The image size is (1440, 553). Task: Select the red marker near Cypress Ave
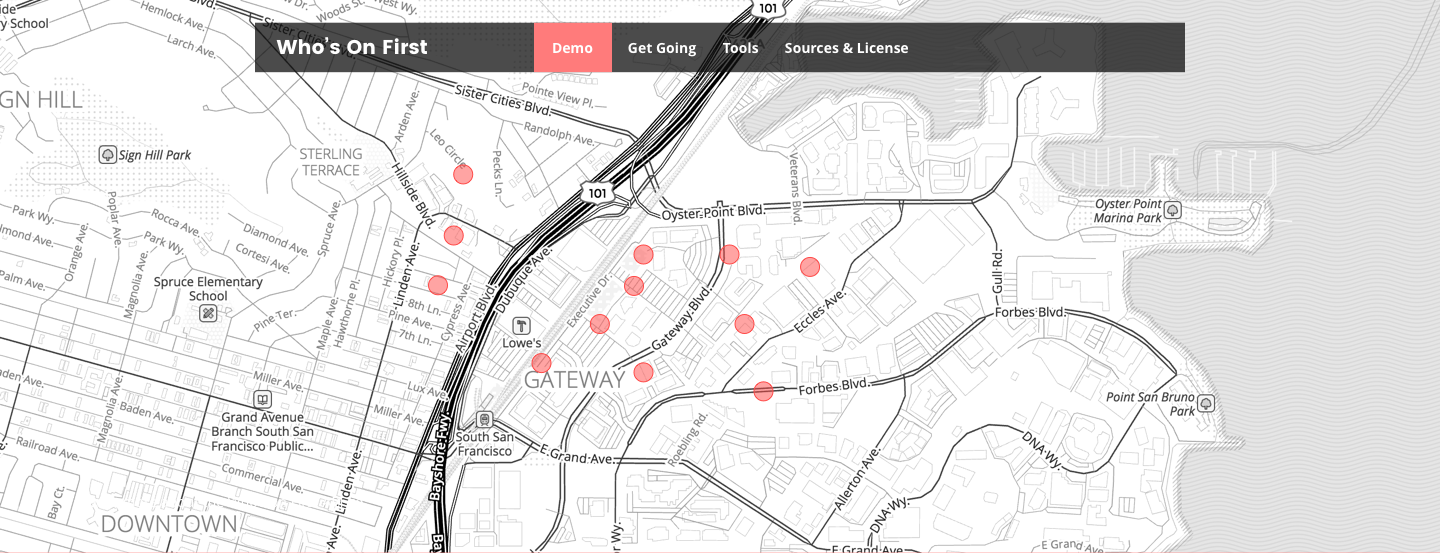point(438,285)
